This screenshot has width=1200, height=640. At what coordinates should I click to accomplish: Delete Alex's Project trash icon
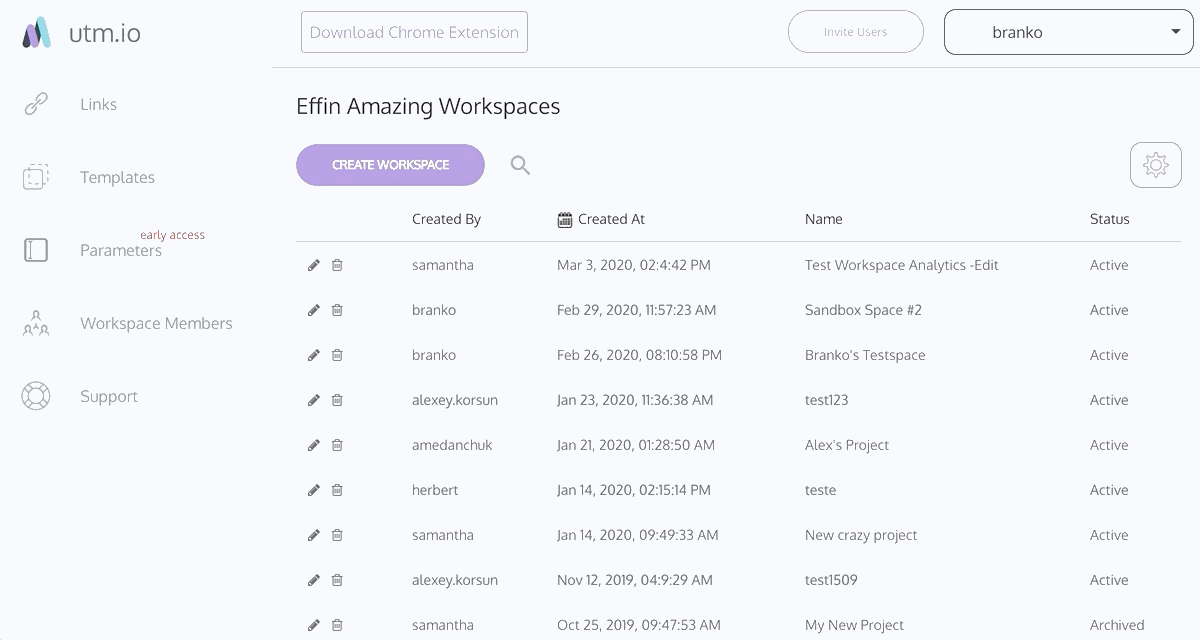(x=337, y=445)
